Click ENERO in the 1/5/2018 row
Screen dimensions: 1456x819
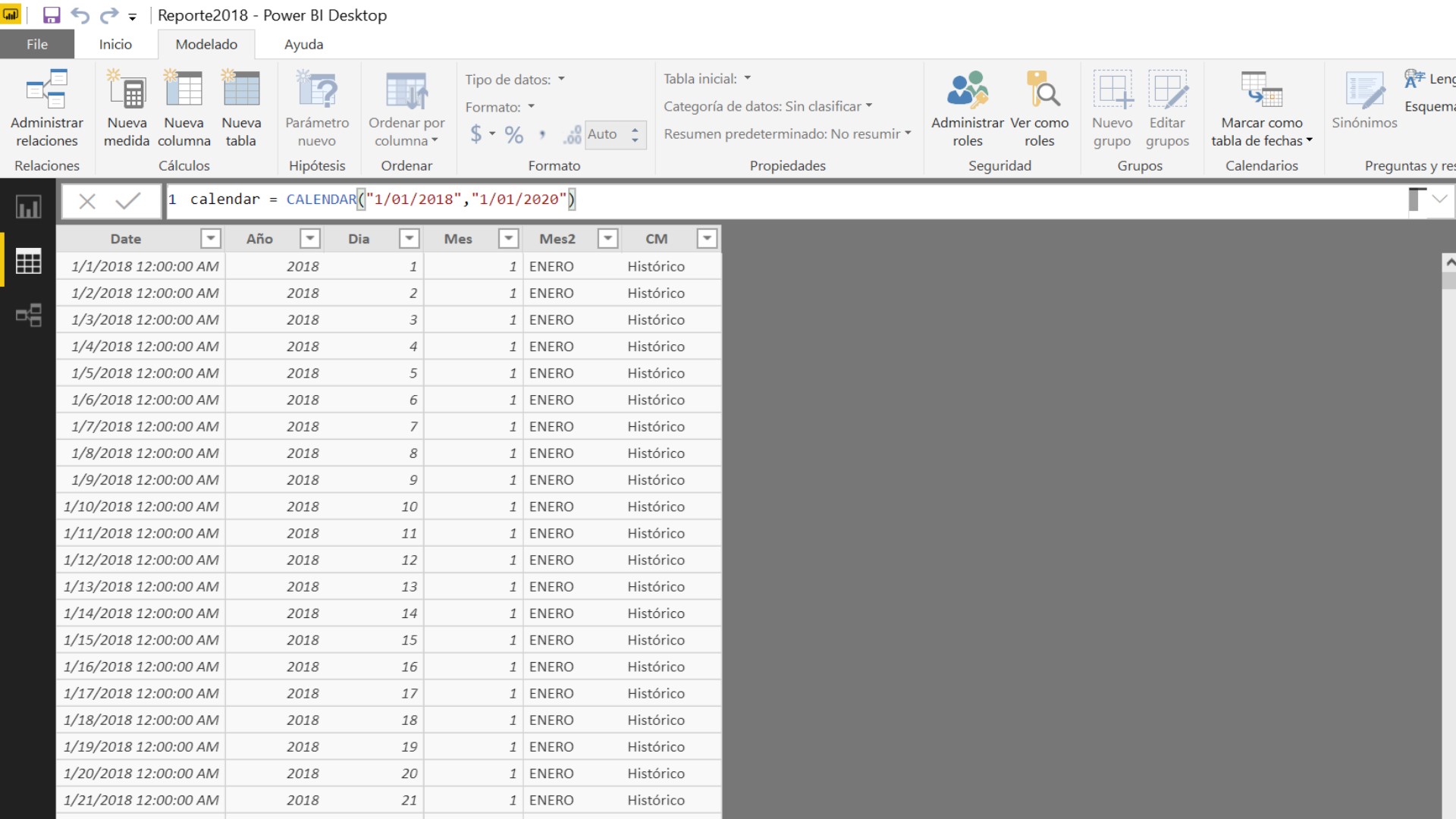click(x=551, y=373)
